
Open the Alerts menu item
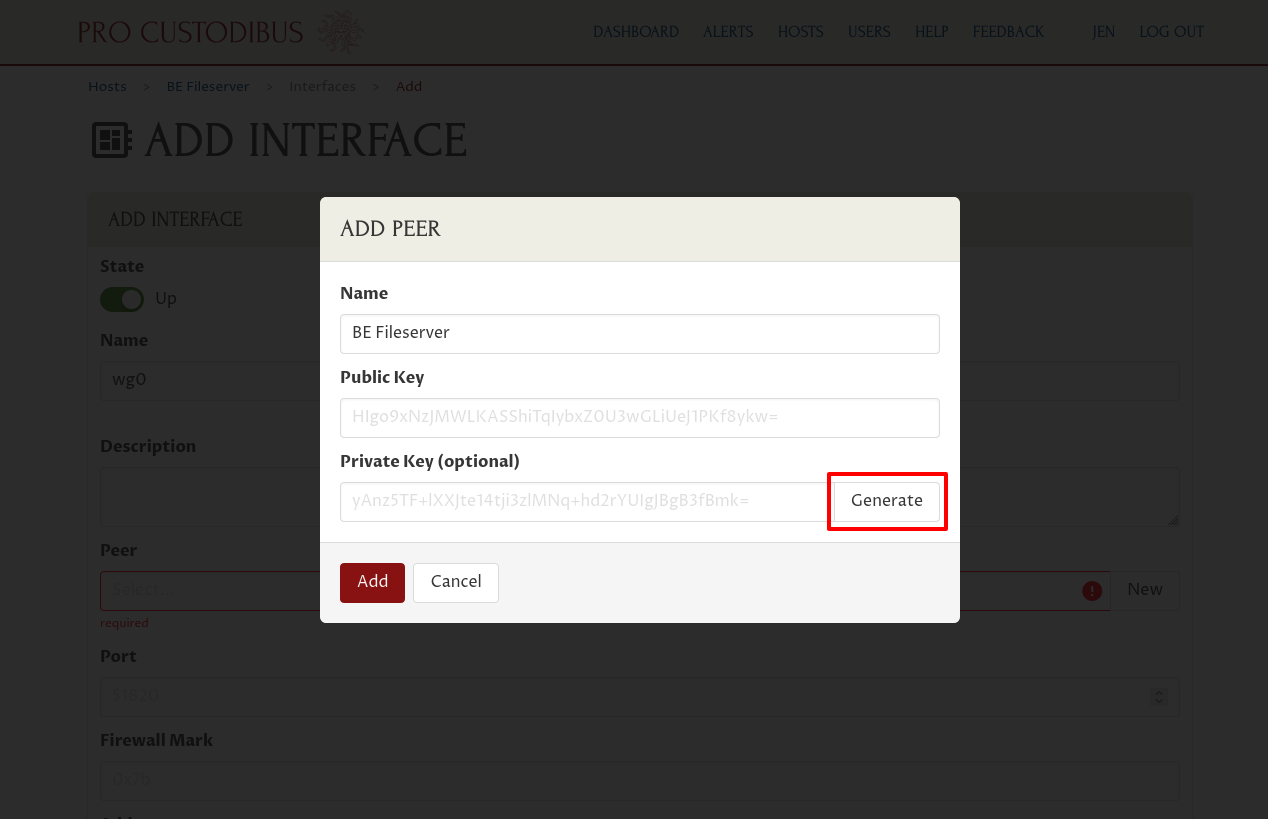coord(728,32)
